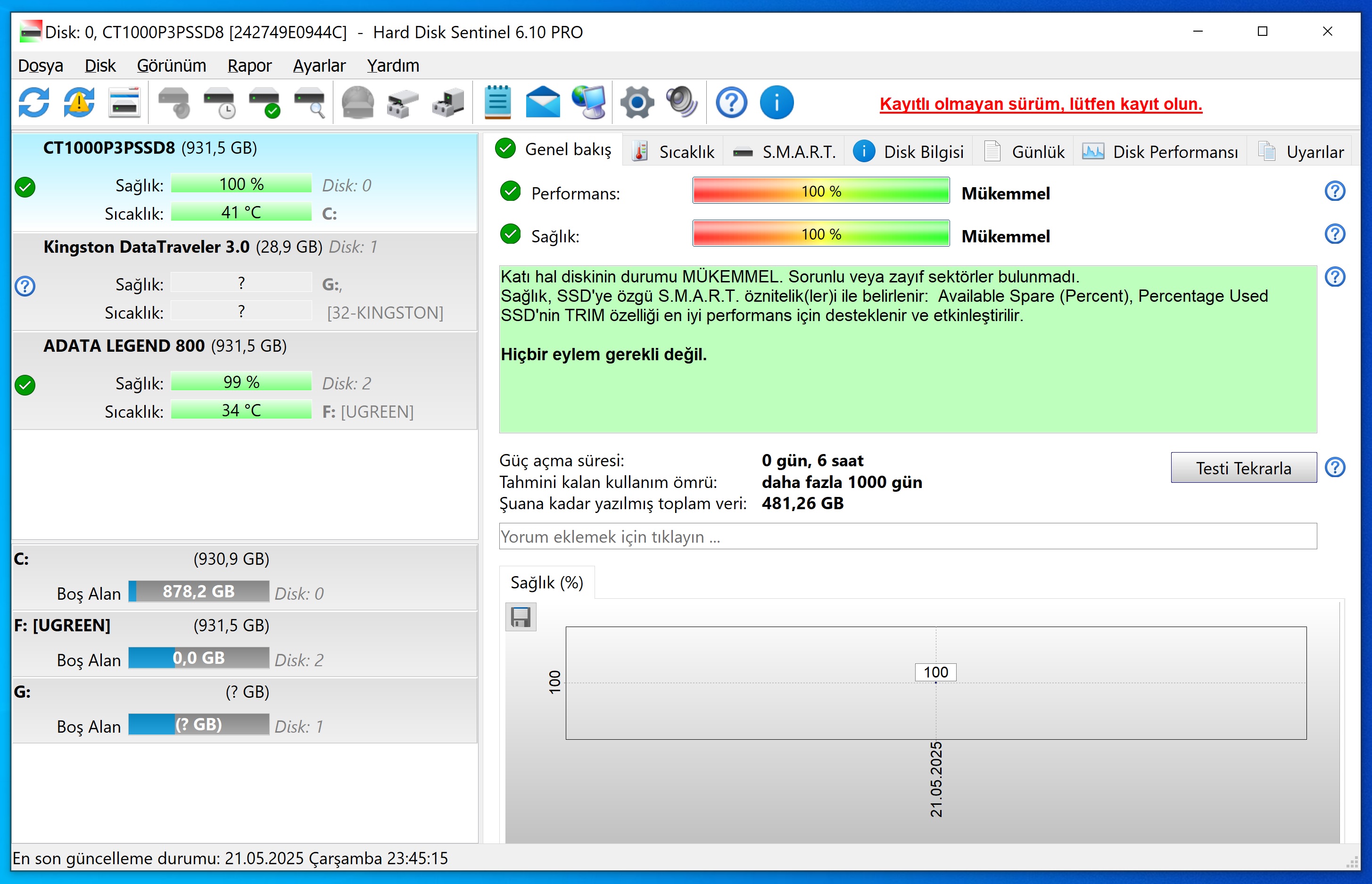The height and width of the screenshot is (884, 1372).
Task: Click the tower-and-drive transfer toolbar icon
Action: tap(448, 103)
